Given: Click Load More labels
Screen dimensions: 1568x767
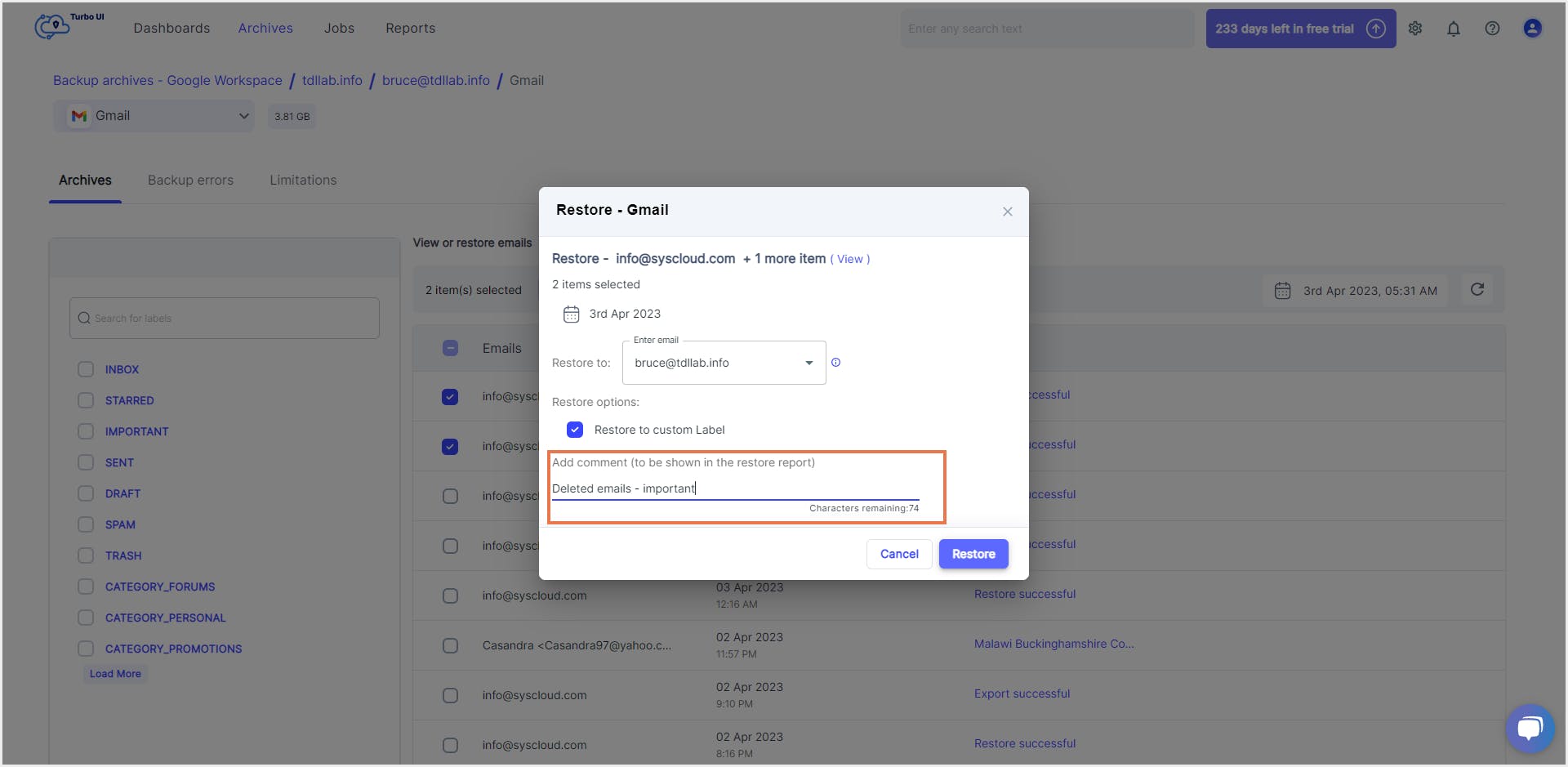Looking at the screenshot, I should click(x=115, y=674).
